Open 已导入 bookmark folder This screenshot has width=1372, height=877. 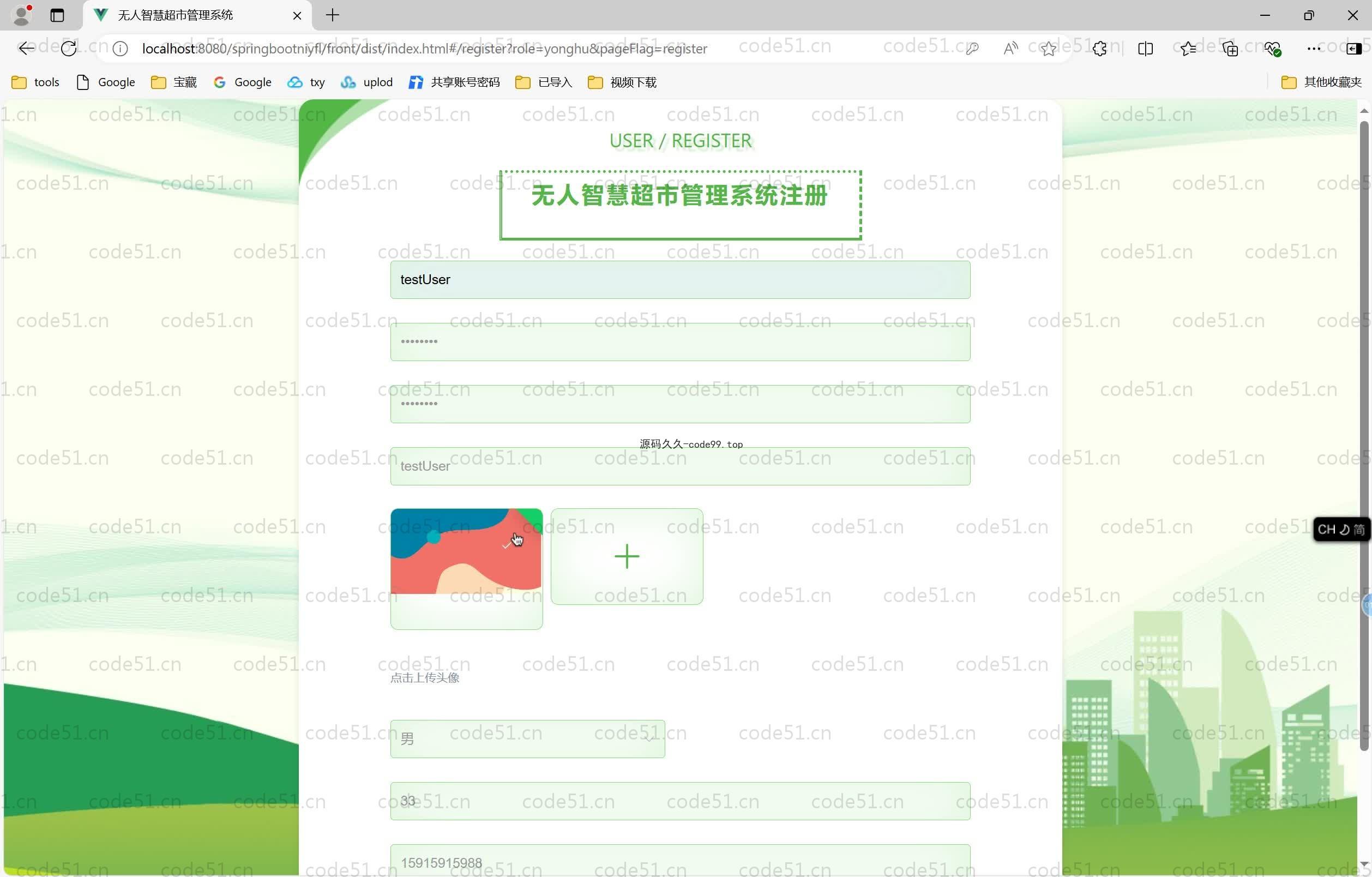[544, 83]
